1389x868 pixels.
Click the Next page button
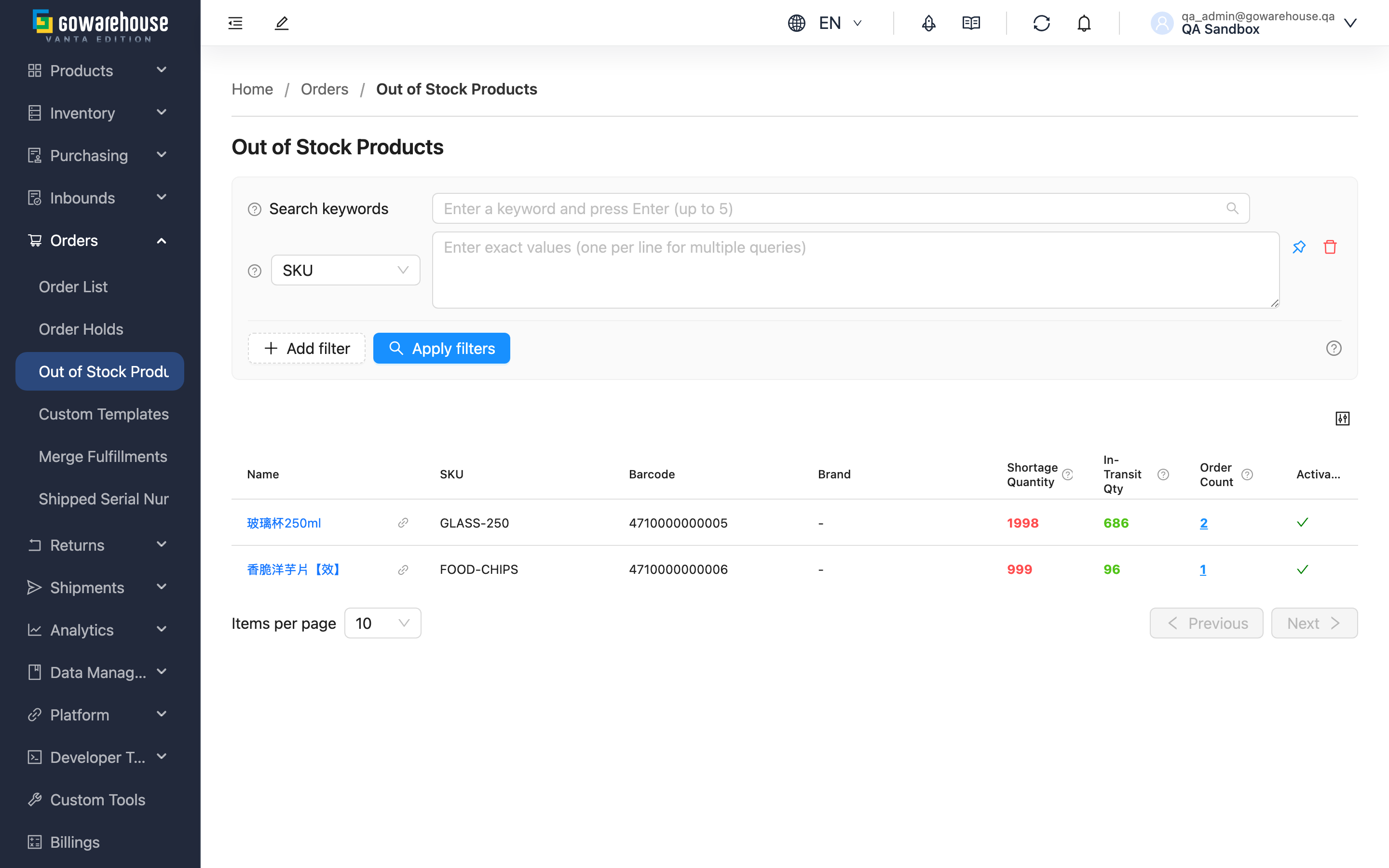[1314, 623]
